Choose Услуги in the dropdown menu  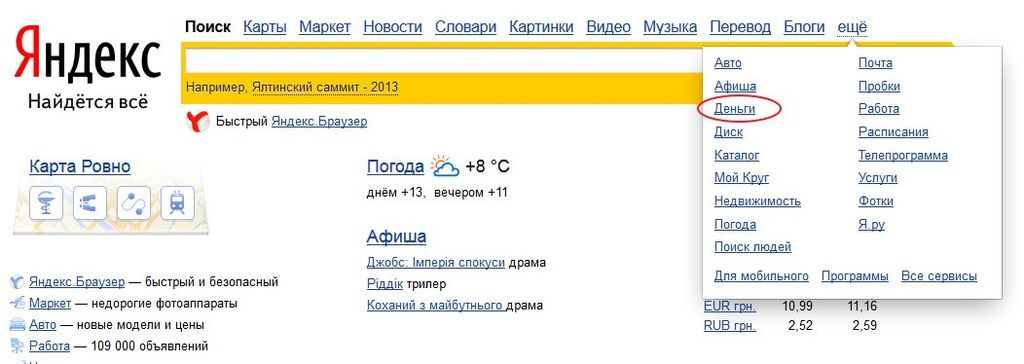tap(878, 178)
